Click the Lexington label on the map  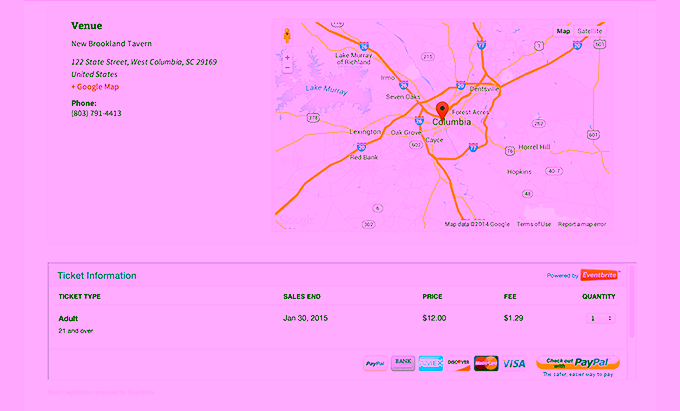pyautogui.click(x=365, y=131)
